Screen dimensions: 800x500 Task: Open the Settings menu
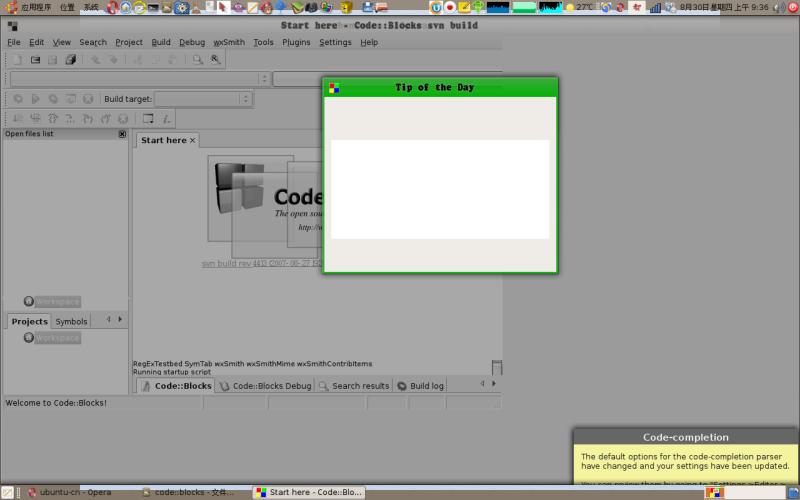pyautogui.click(x=335, y=42)
